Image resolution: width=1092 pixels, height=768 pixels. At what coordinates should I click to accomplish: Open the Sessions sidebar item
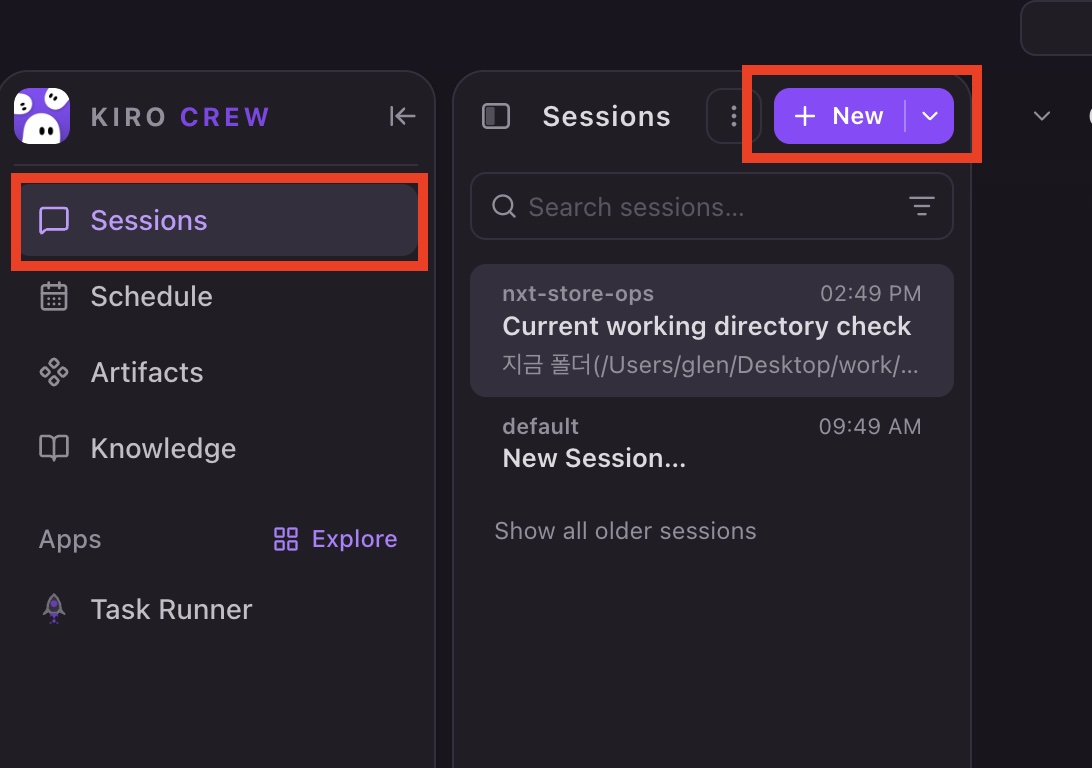point(219,220)
